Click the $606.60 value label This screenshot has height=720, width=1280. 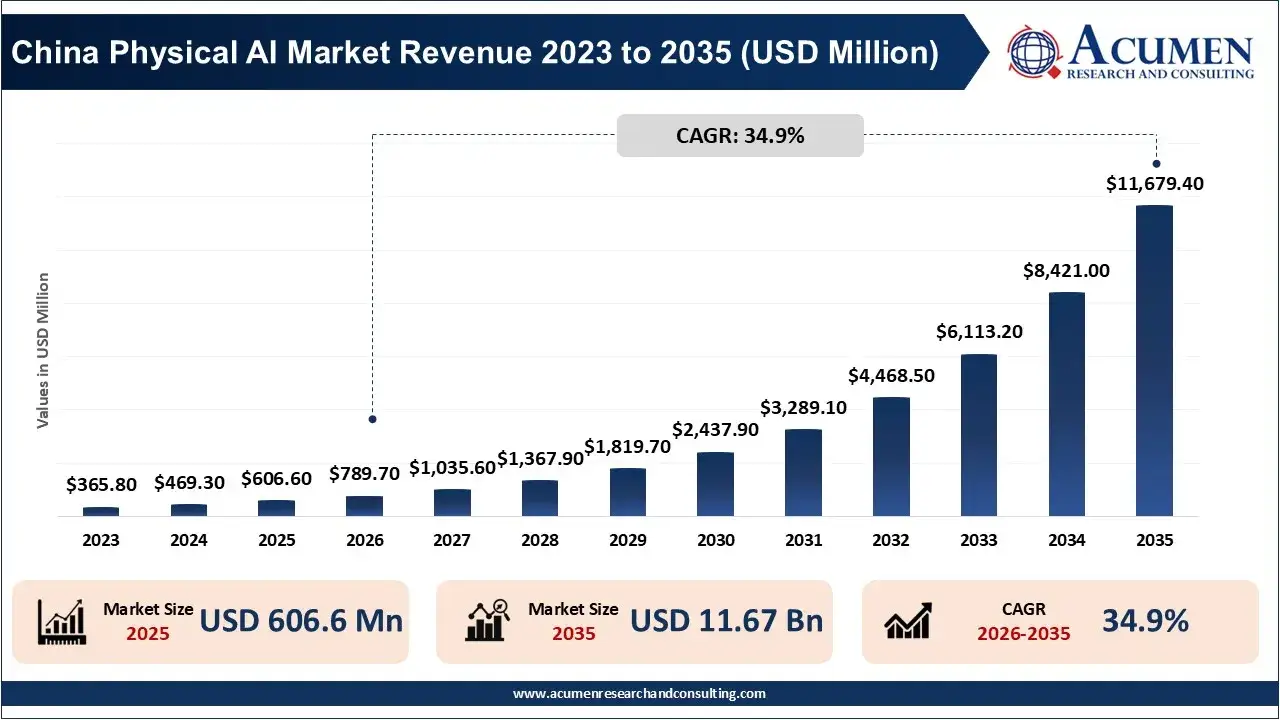tap(277, 479)
